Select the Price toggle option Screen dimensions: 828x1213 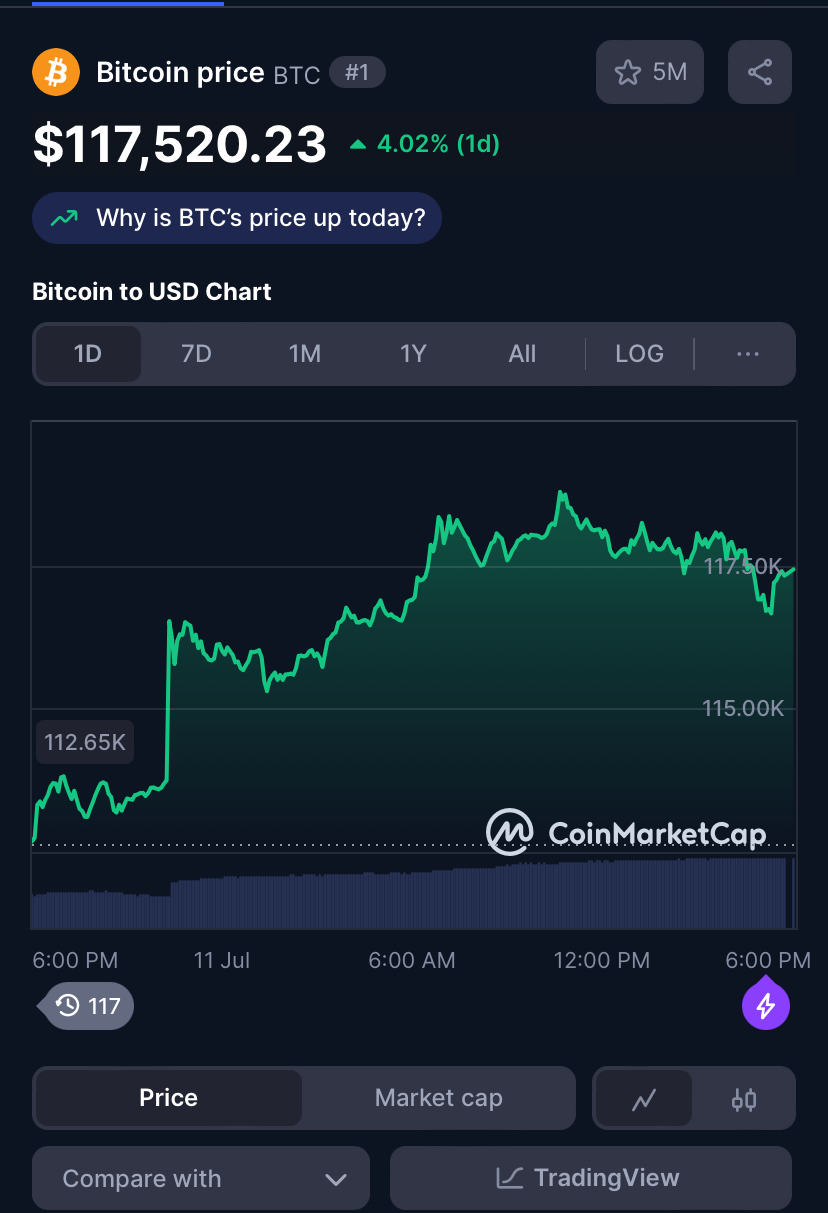point(168,1098)
